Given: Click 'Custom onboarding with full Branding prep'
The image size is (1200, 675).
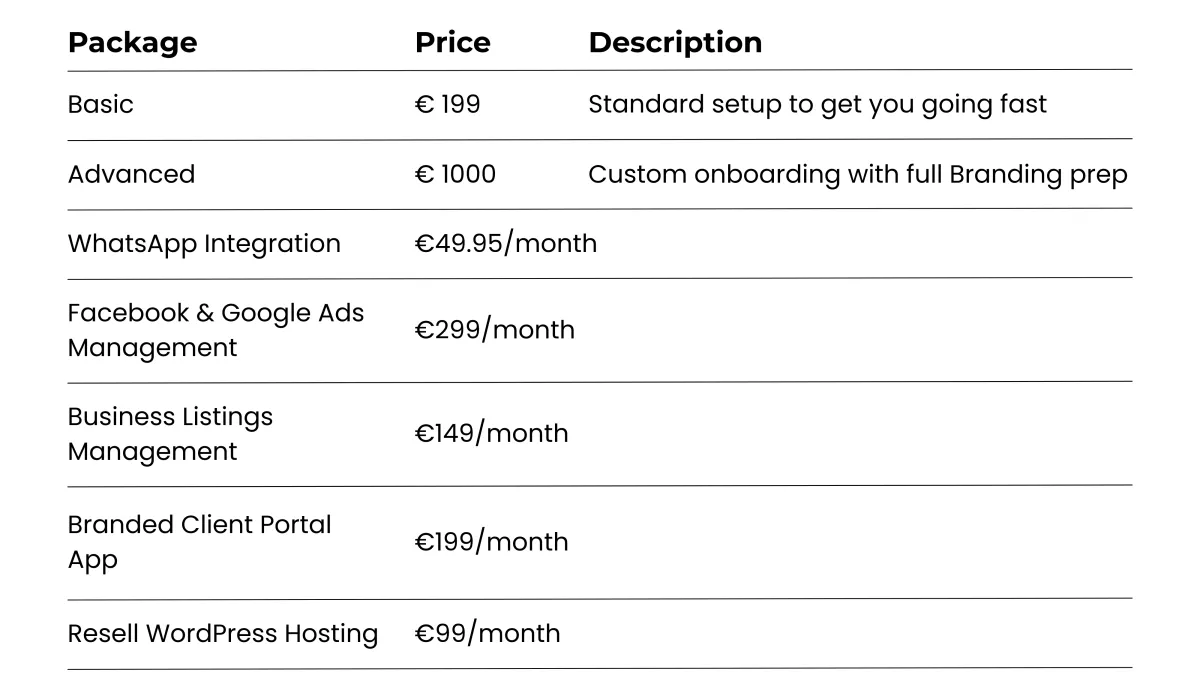Looking at the screenshot, I should tap(858, 175).
